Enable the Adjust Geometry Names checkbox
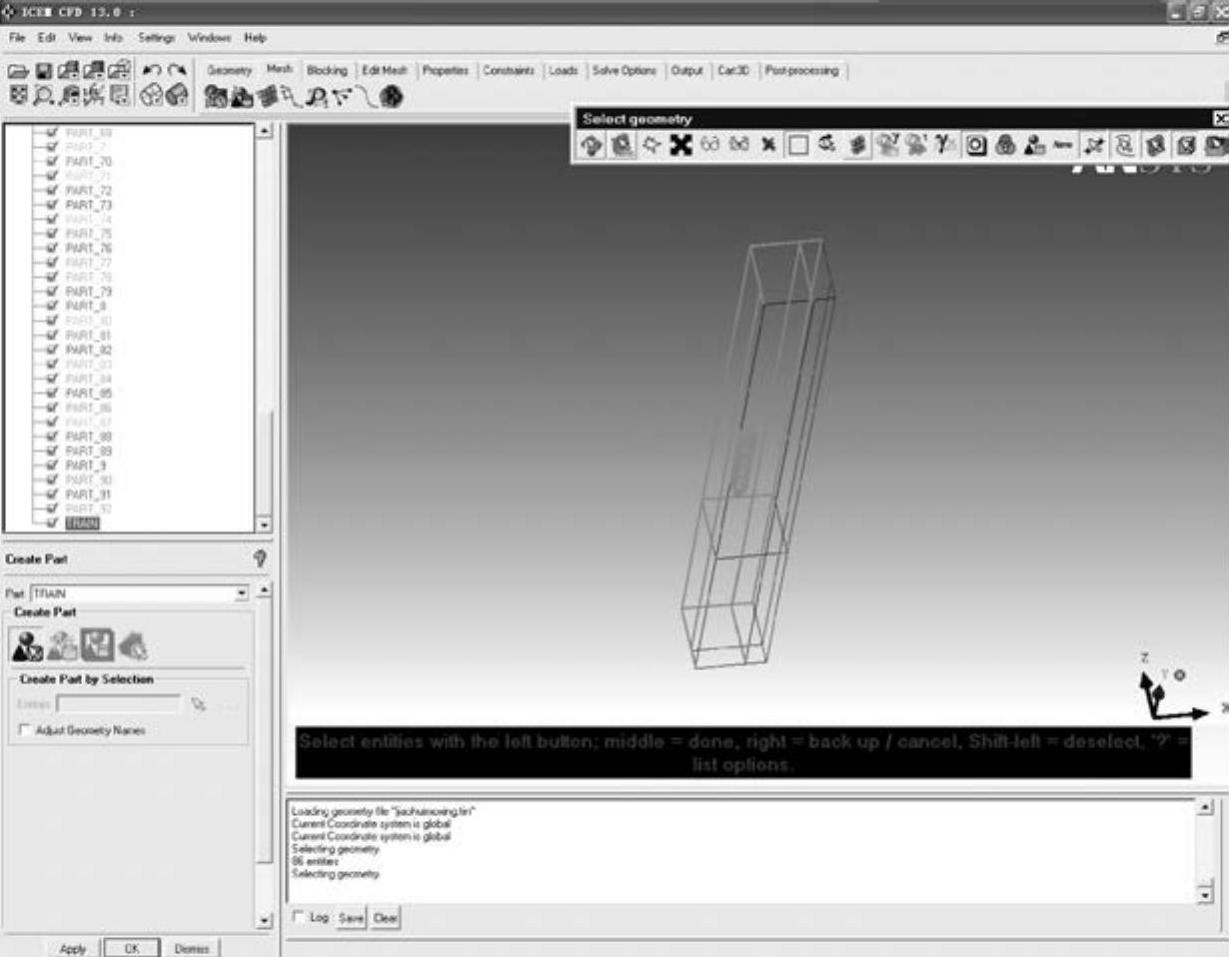Image resolution: width=1229 pixels, height=957 pixels. tap(24, 731)
